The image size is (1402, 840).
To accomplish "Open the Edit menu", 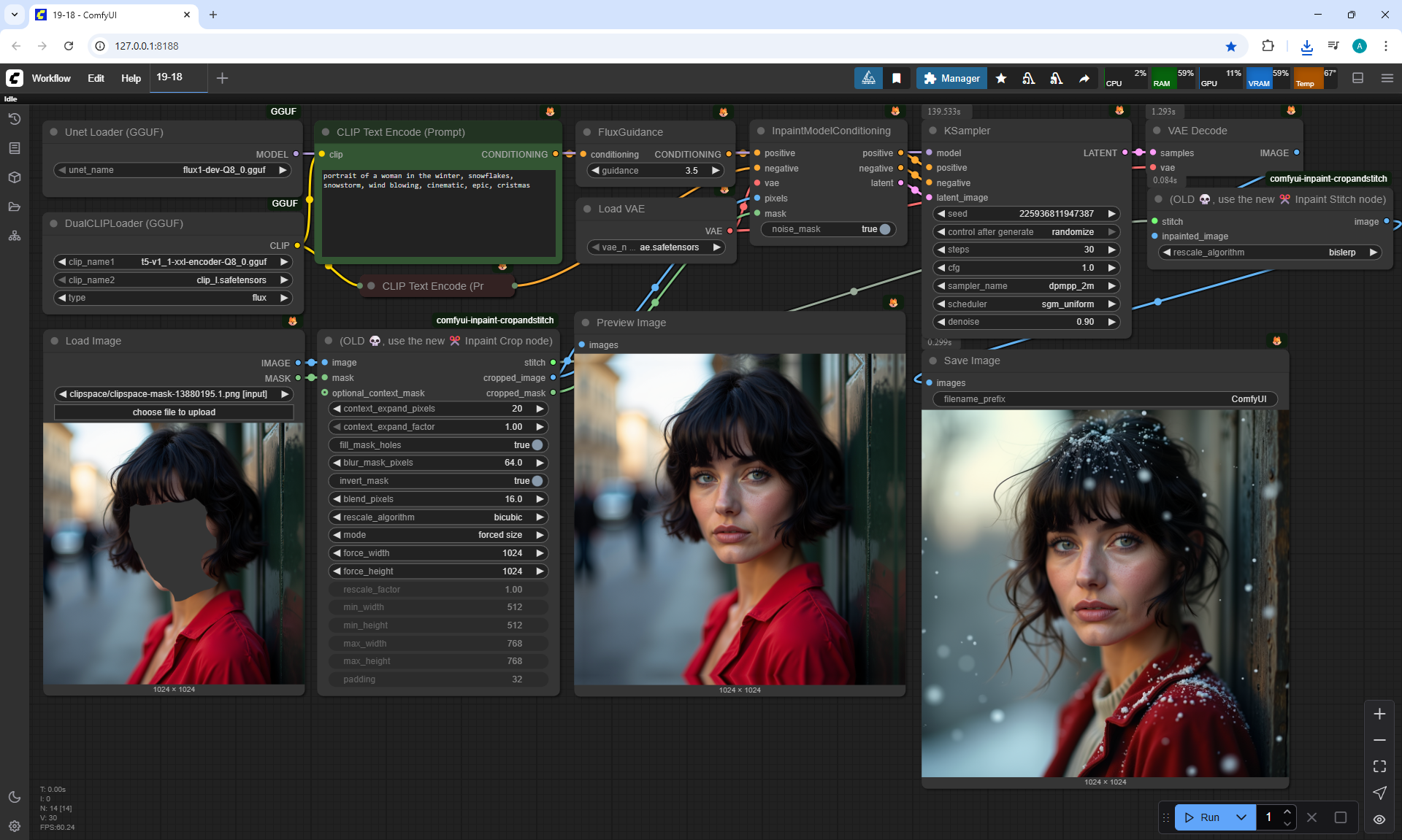I will point(96,78).
